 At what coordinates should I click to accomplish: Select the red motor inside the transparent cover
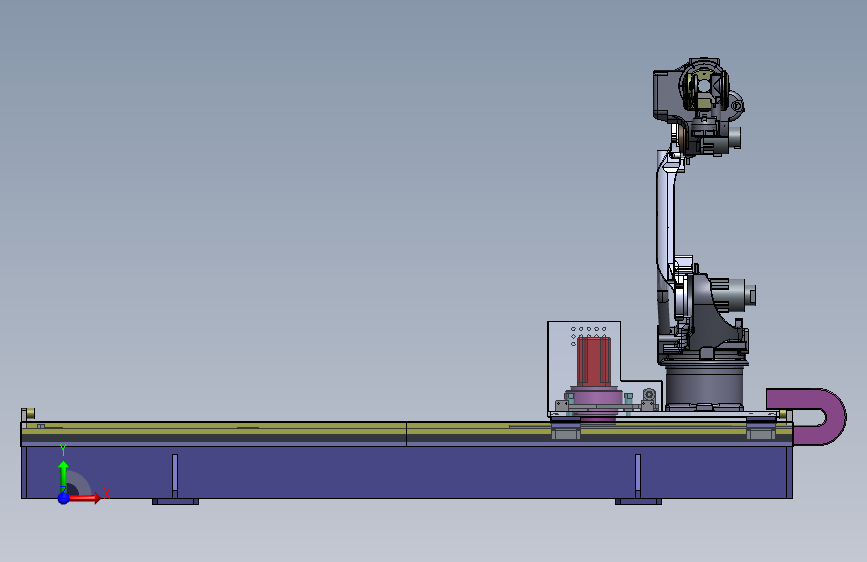tap(594, 362)
